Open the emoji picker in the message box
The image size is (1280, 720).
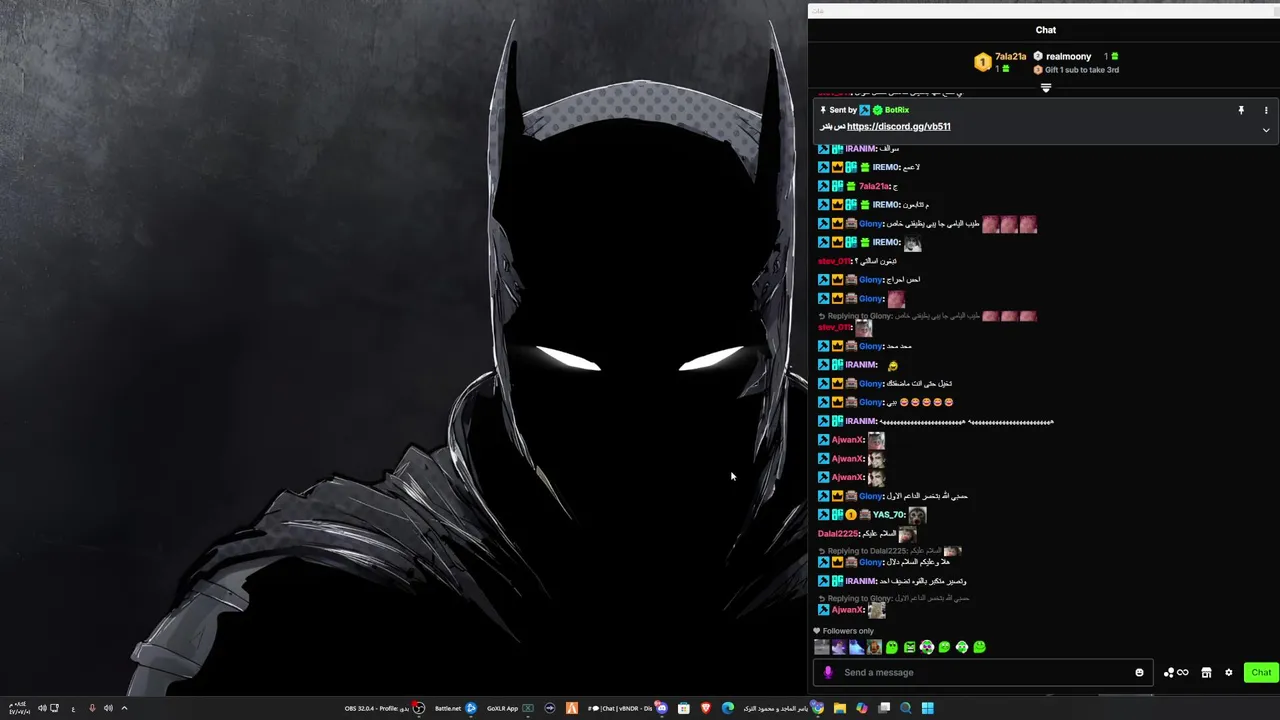tap(1139, 672)
